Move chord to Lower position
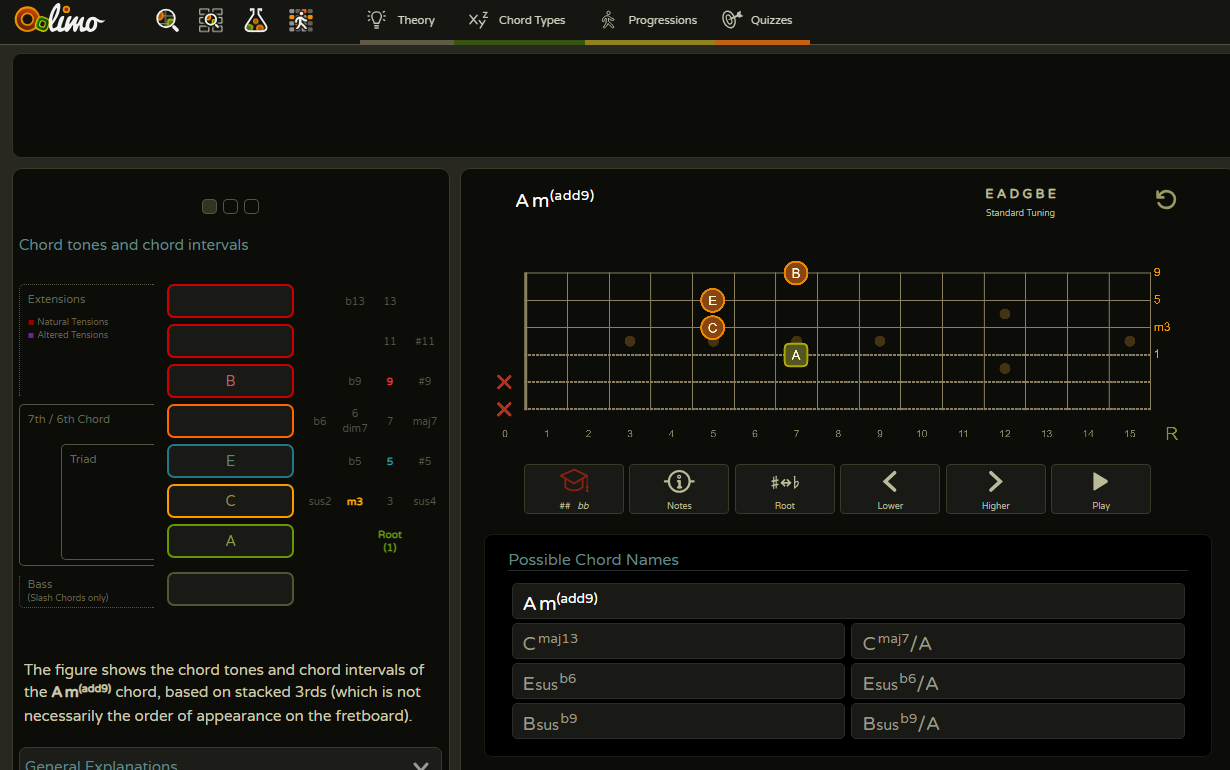The width and height of the screenshot is (1230, 770). pos(890,489)
